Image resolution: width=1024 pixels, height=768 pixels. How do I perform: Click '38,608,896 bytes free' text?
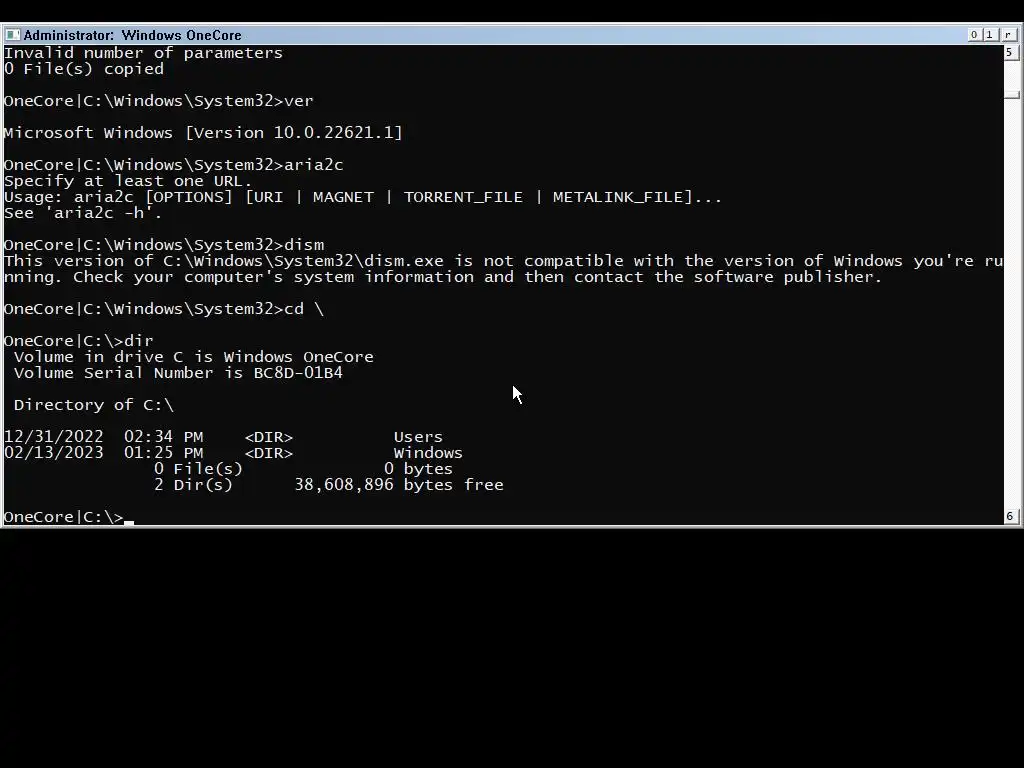[399, 485]
